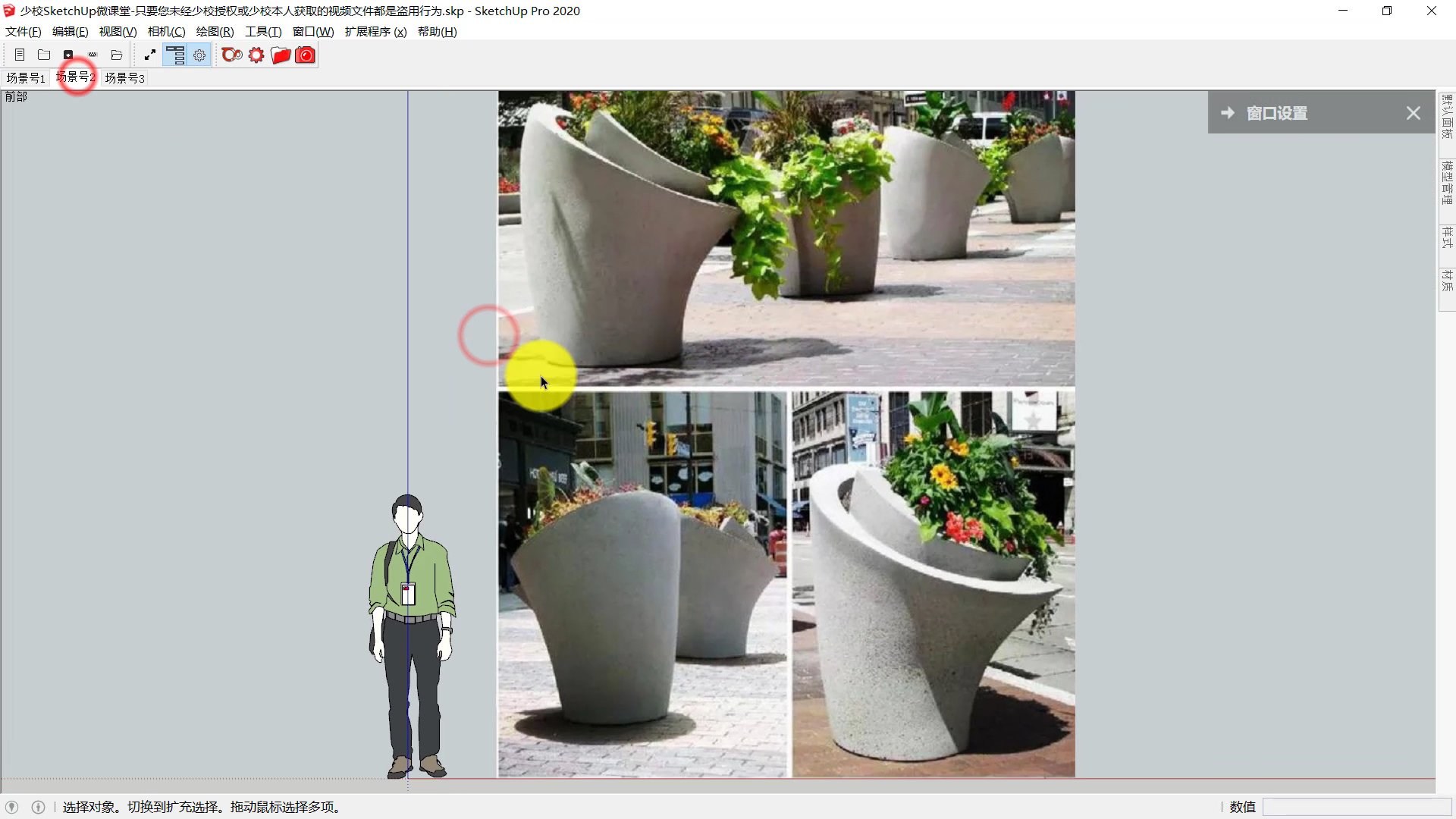Click the diagonal expand arrows icon
Image resolution: width=1456 pixels, height=819 pixels.
[x=150, y=55]
